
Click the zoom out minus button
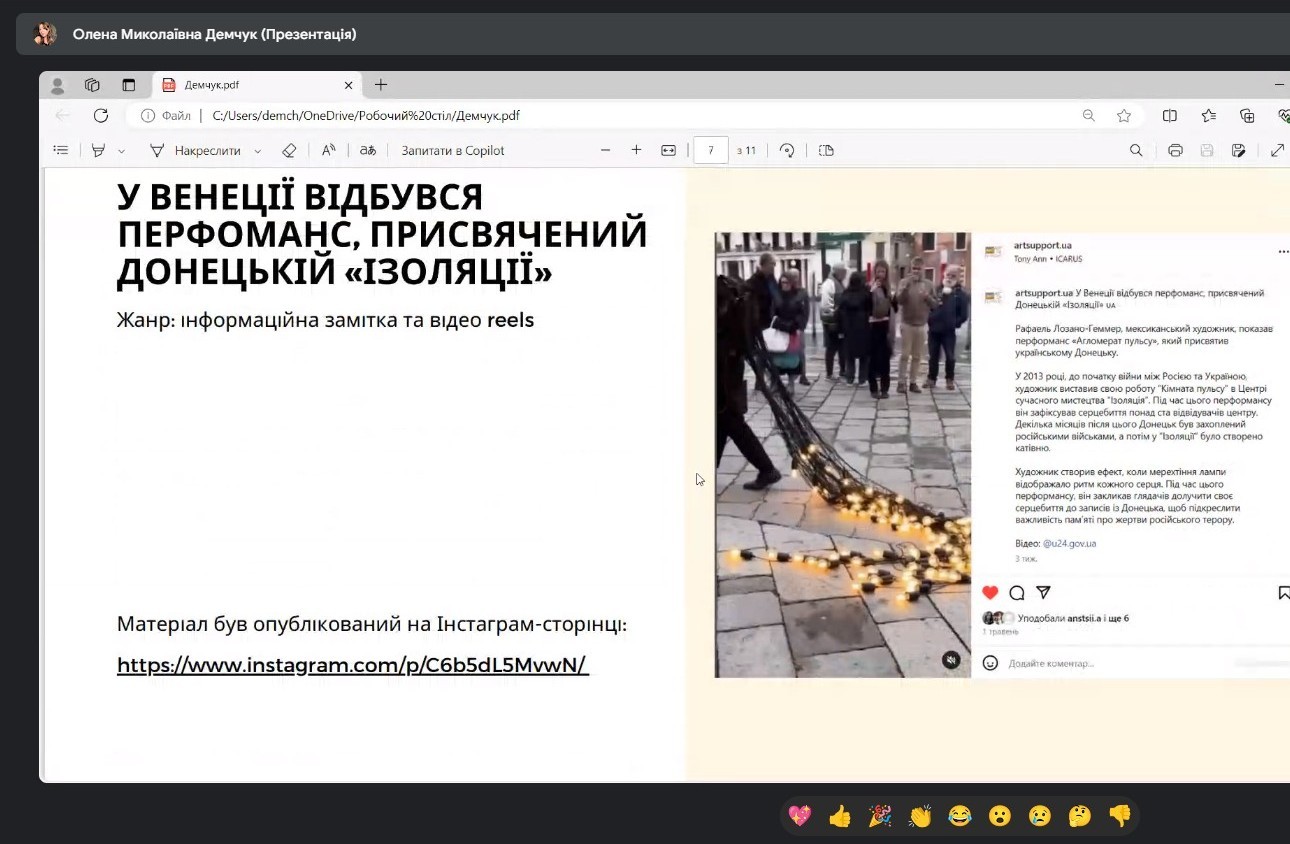click(x=605, y=151)
